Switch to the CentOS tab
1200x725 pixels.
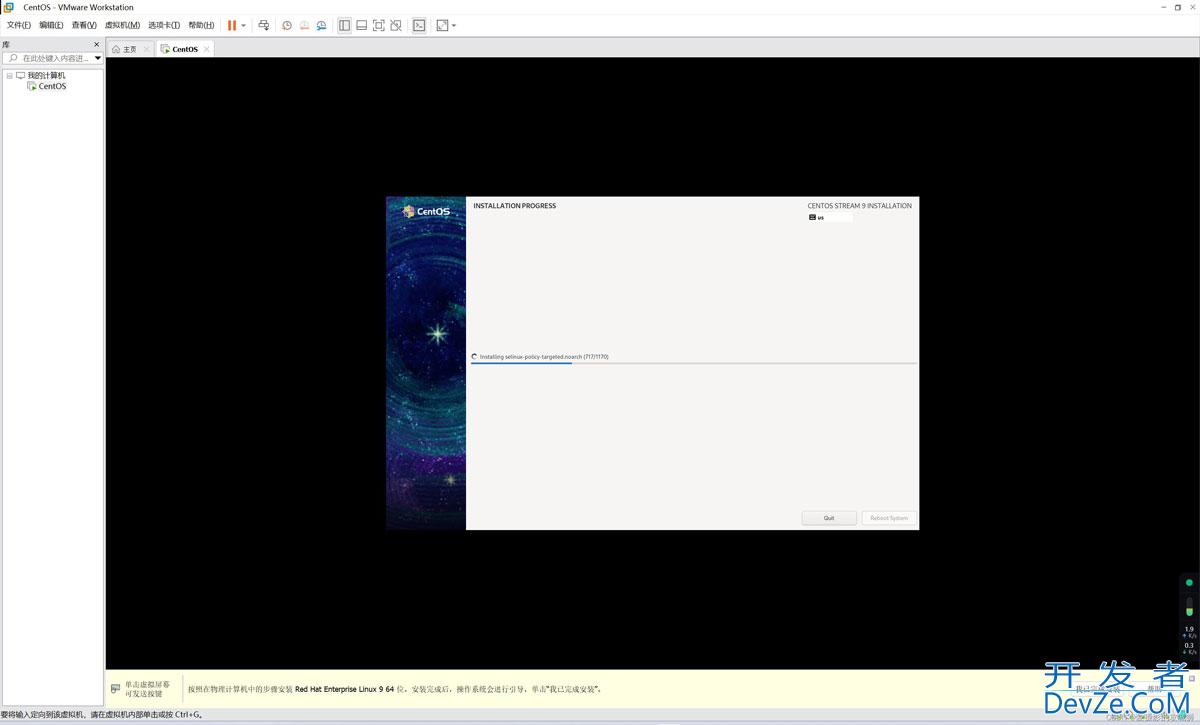[x=185, y=49]
